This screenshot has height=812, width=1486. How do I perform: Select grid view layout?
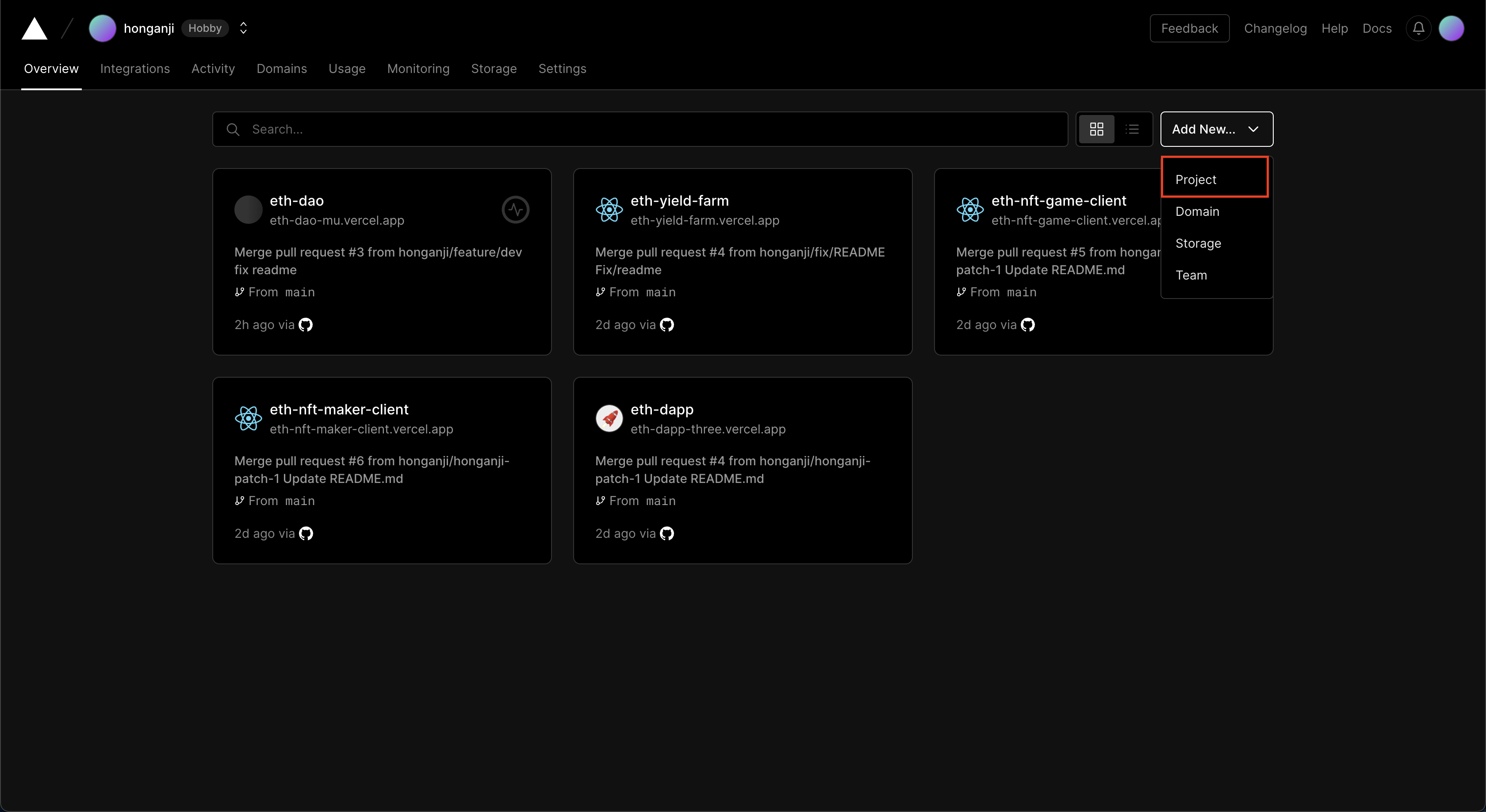click(x=1097, y=129)
